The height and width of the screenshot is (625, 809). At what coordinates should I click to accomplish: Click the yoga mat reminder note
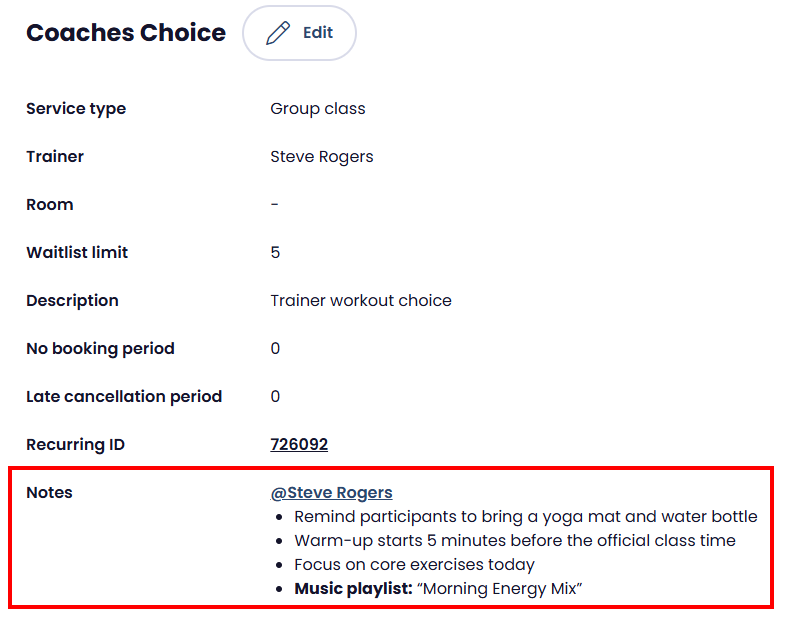coord(525,517)
